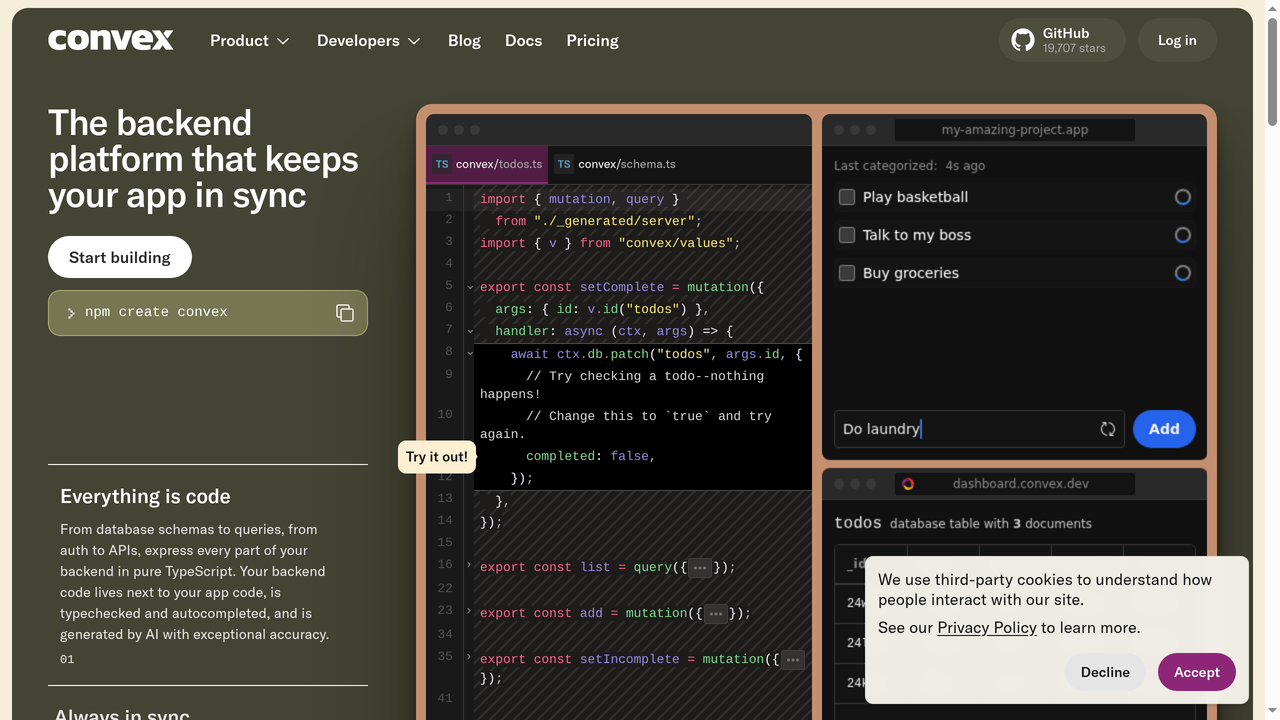Click the sync icon inside the todo input
The image size is (1280, 720).
[x=1107, y=429]
